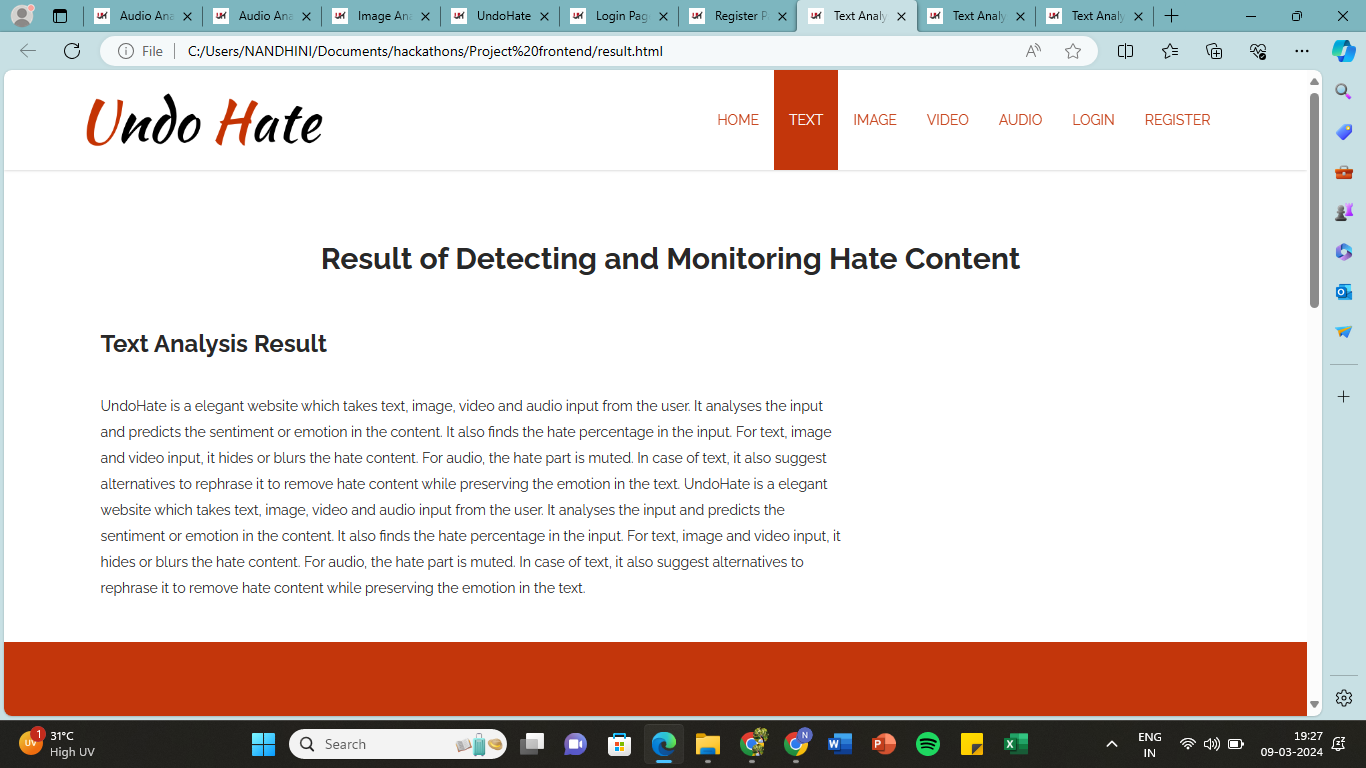Screen dimensions: 1366x768
Task: Show hidden system tray icons
Action: (1111, 744)
